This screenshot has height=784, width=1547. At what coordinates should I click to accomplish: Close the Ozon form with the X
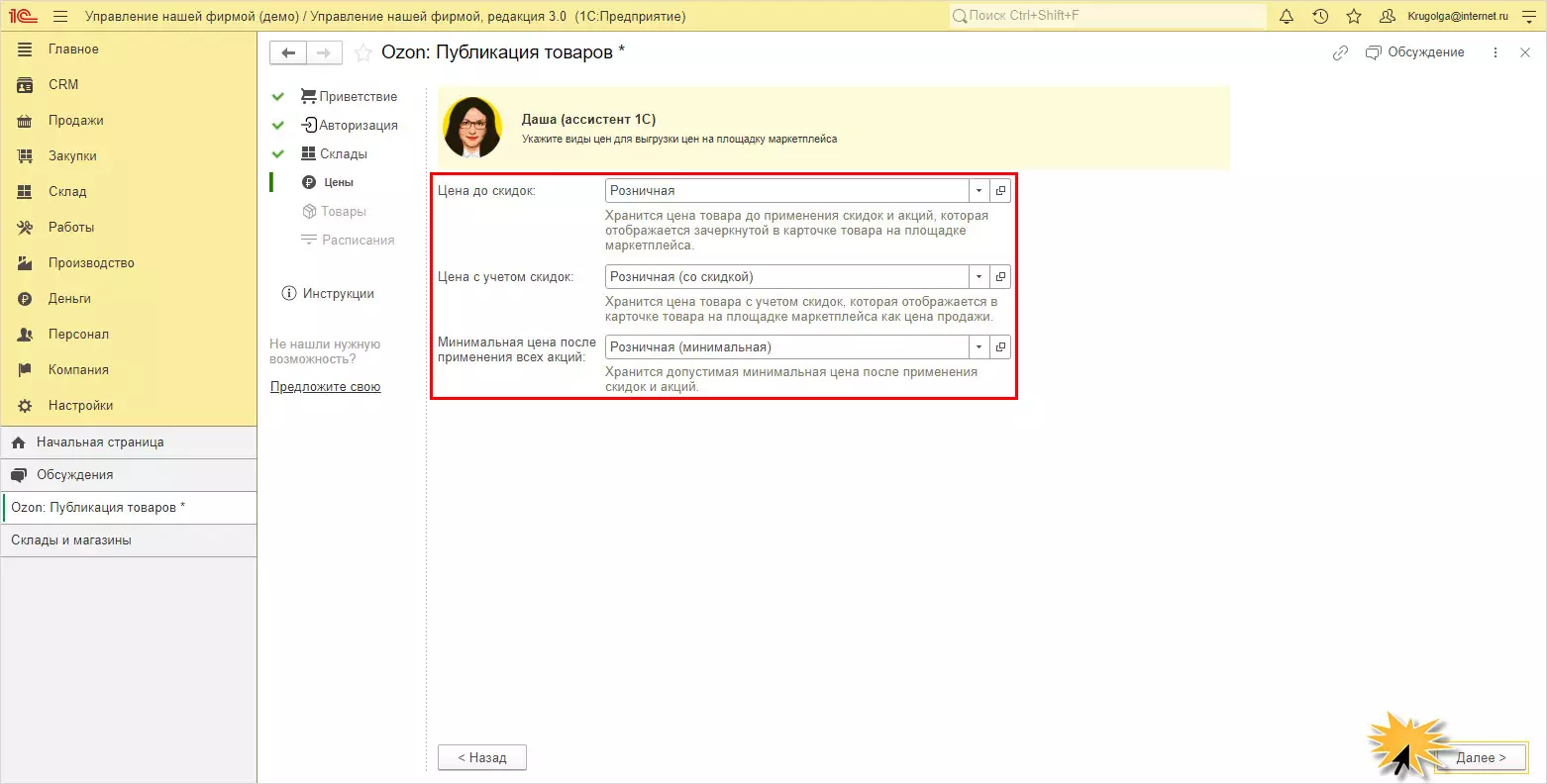[x=1525, y=52]
